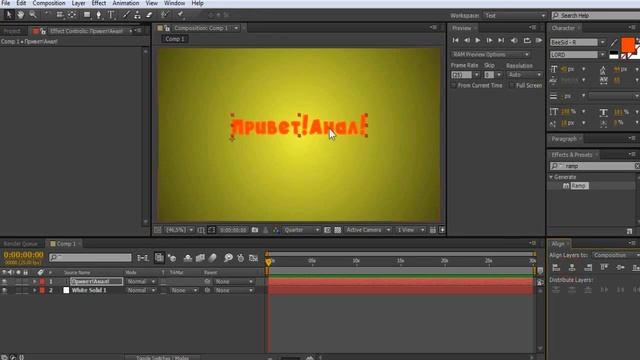Click the Draft 3D icon in timeline
This screenshot has width=640, height=360.
tap(172, 258)
